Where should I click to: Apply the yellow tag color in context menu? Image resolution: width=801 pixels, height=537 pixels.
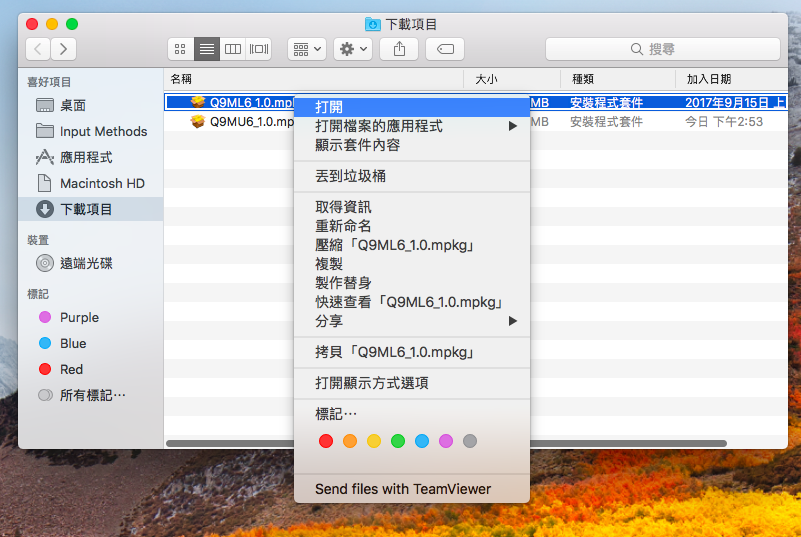pos(374,441)
